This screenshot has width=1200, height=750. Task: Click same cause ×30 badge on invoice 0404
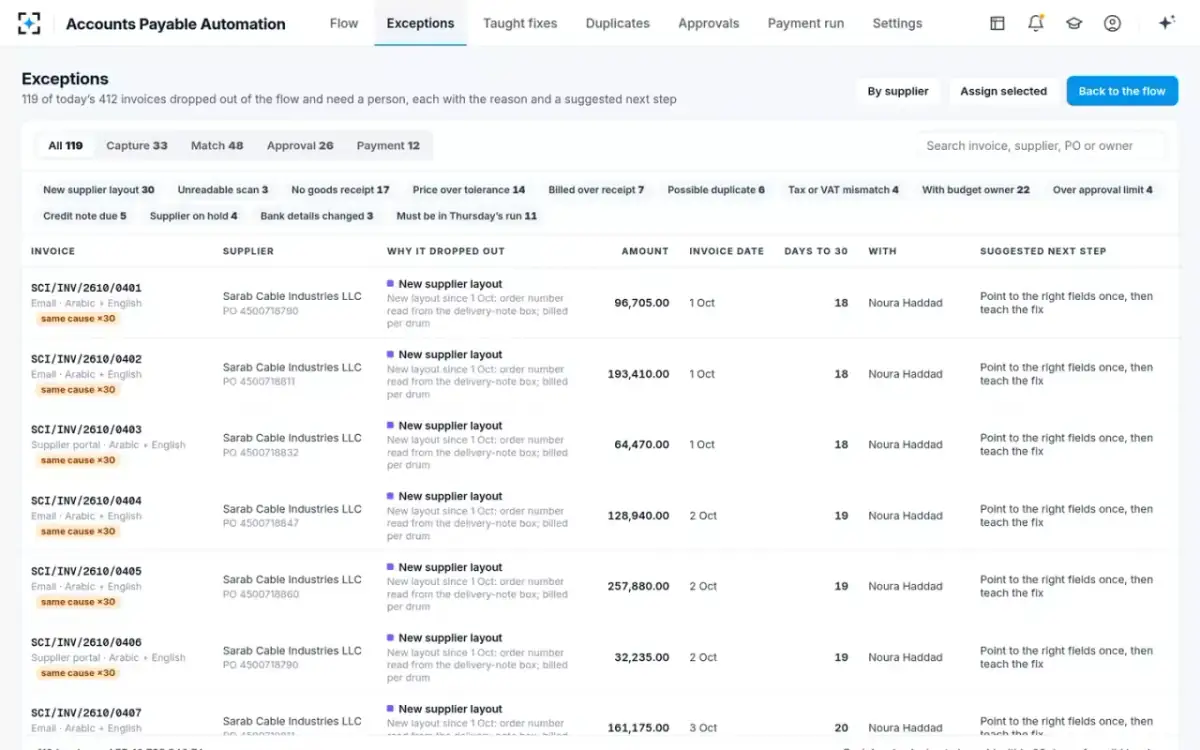78,532
